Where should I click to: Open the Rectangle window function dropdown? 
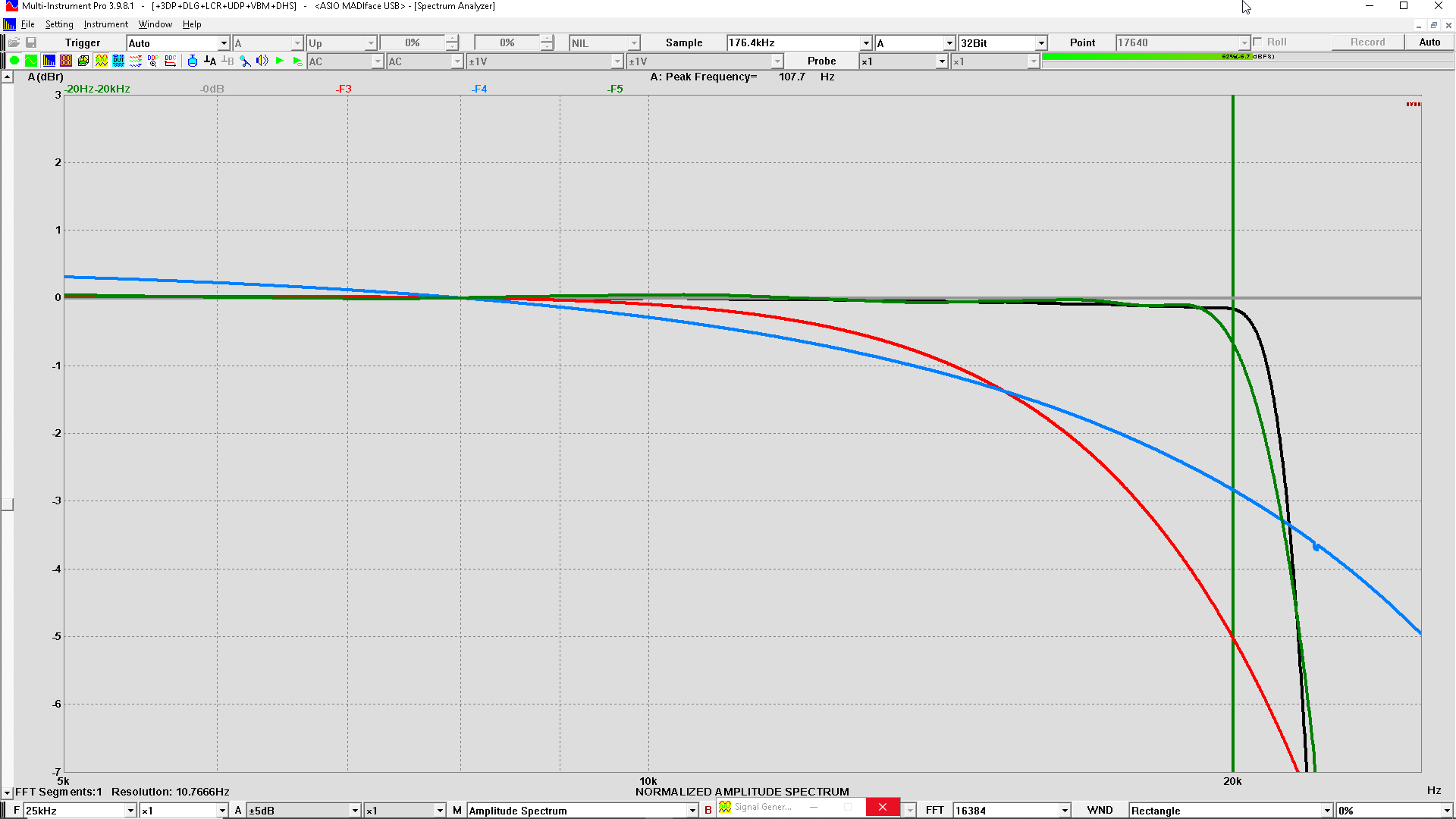1231,811
